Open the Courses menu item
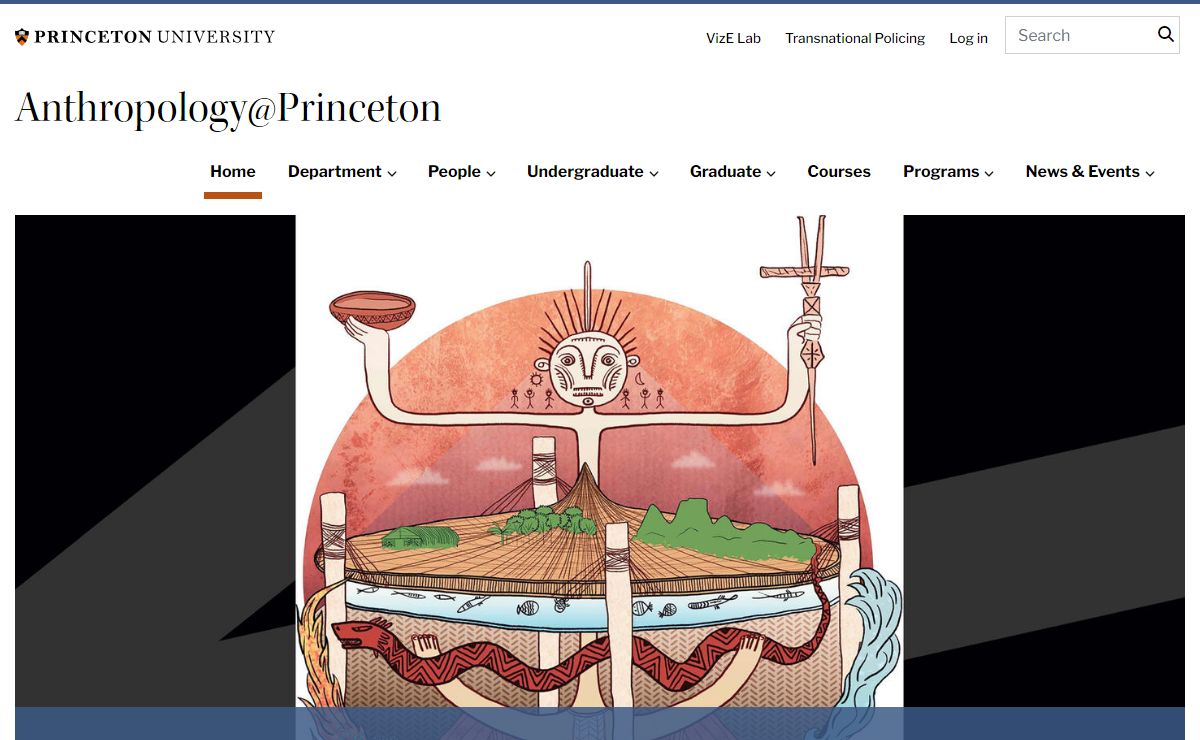 tap(839, 171)
